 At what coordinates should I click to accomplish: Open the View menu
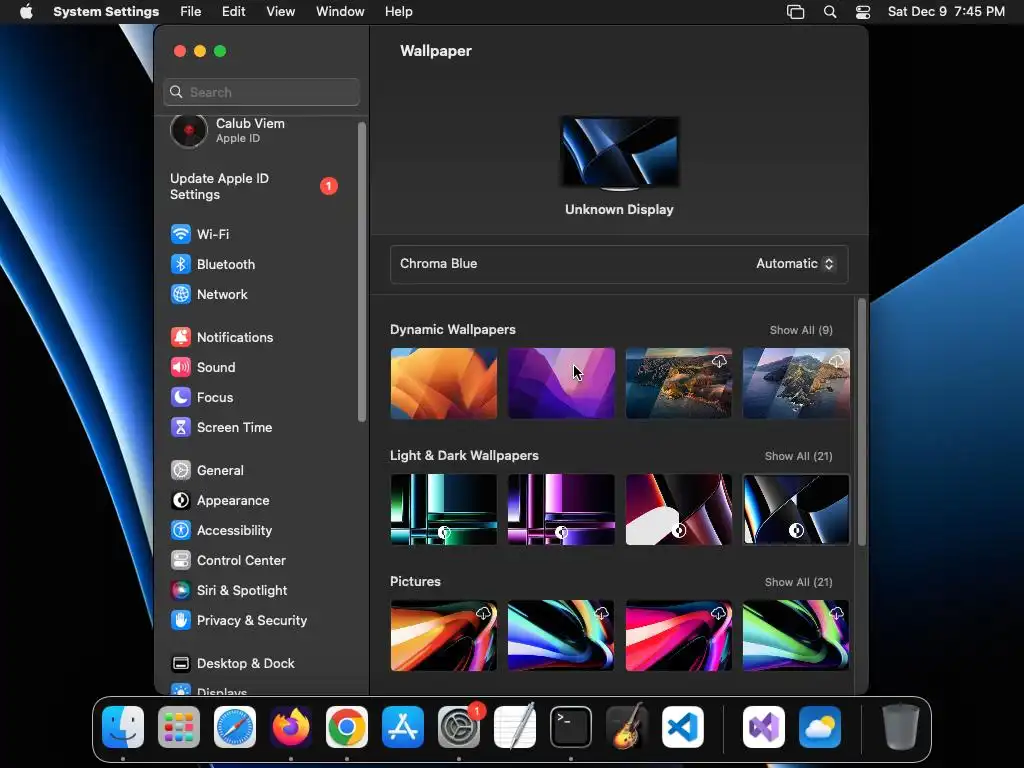281,12
